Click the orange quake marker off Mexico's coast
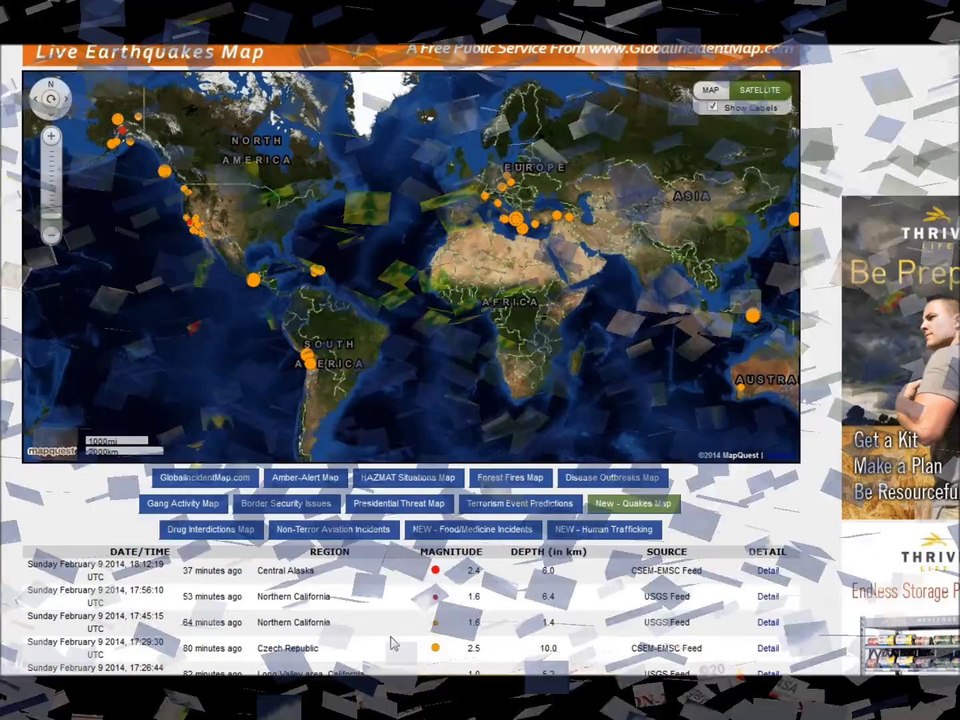This screenshot has width=960, height=720. pos(253,280)
